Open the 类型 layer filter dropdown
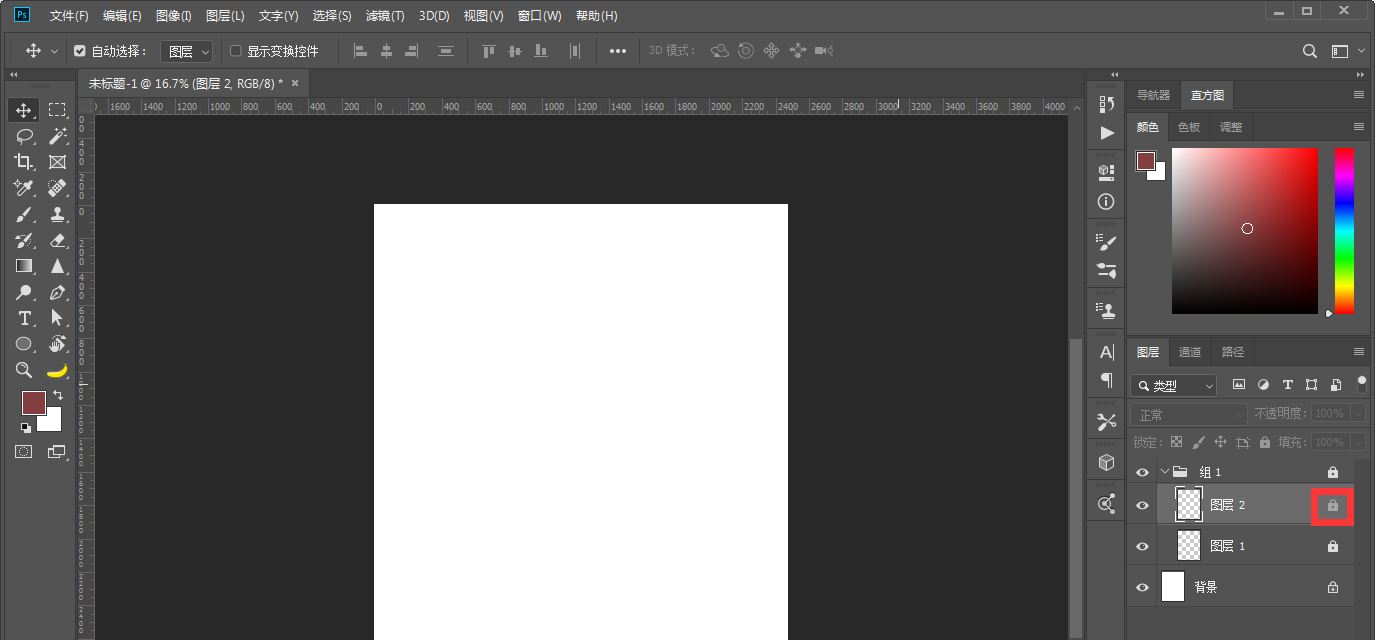Screen dimensions: 1375x640 tap(1174, 385)
